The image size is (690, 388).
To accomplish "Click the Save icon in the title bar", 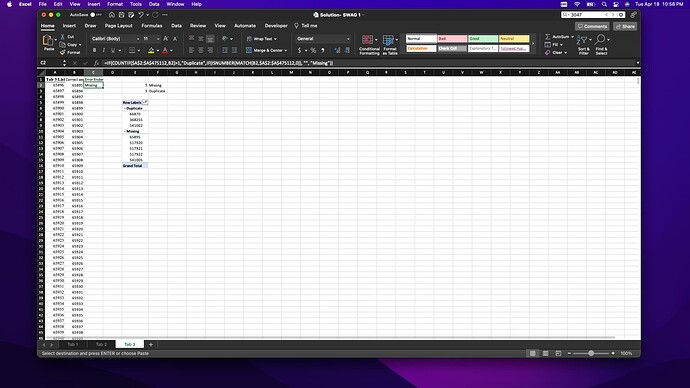I will click(121, 15).
